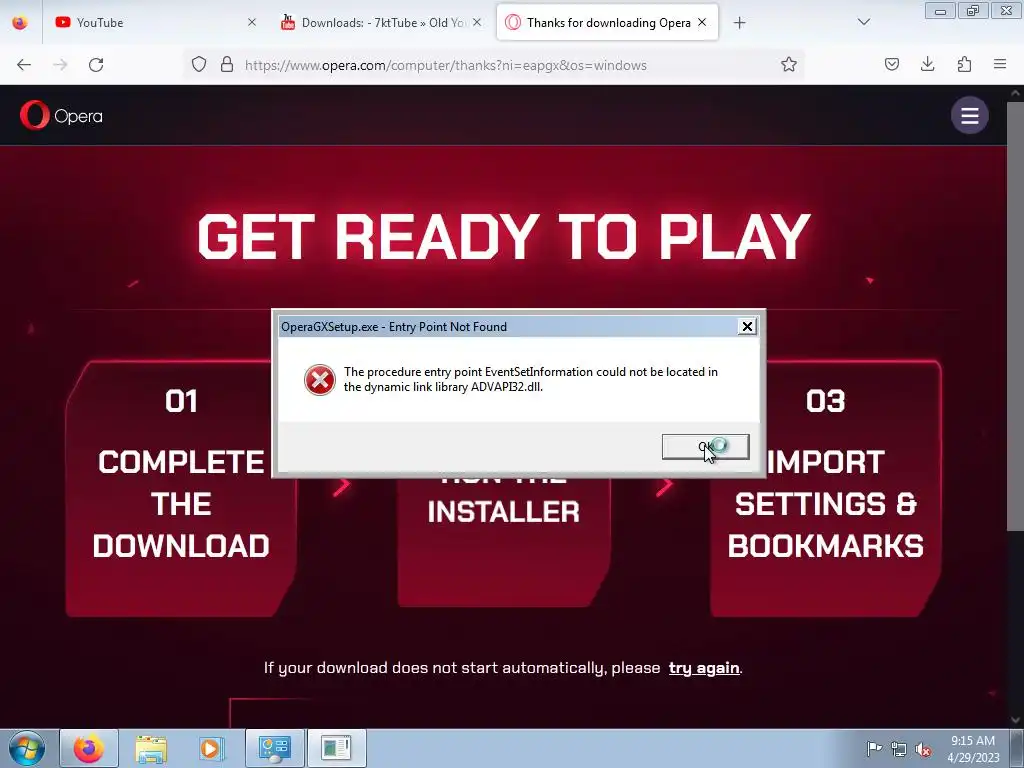
Task: Click the 'try again' download link
Action: (x=704, y=668)
